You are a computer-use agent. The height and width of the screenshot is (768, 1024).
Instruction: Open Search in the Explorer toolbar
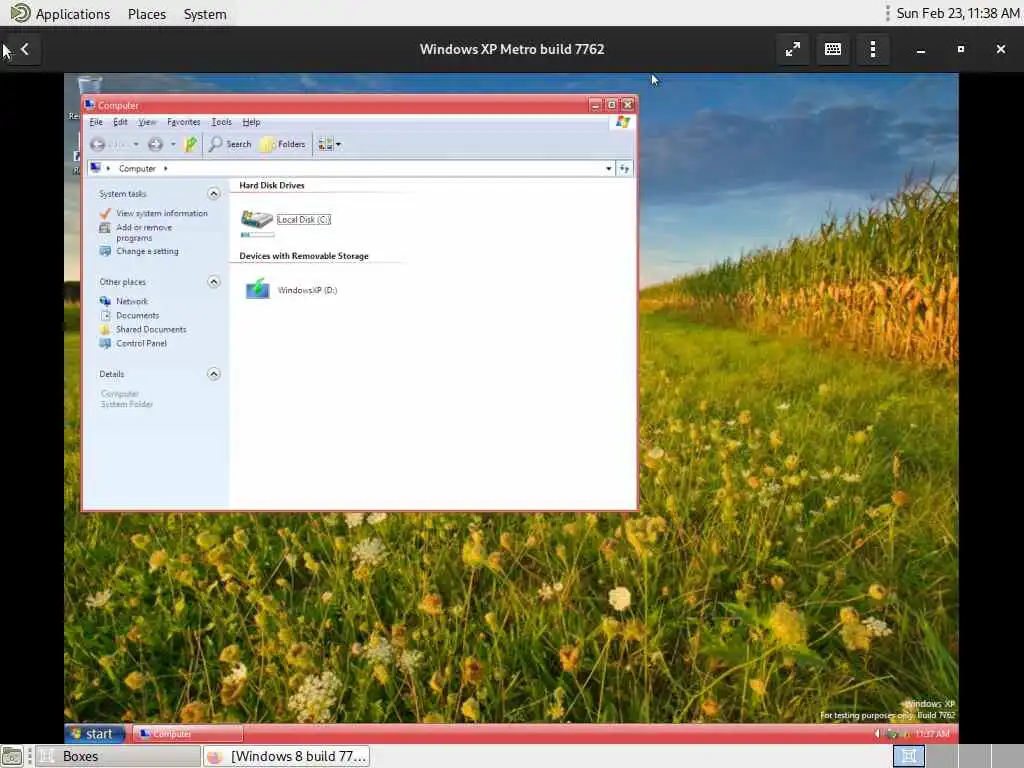[x=230, y=144]
